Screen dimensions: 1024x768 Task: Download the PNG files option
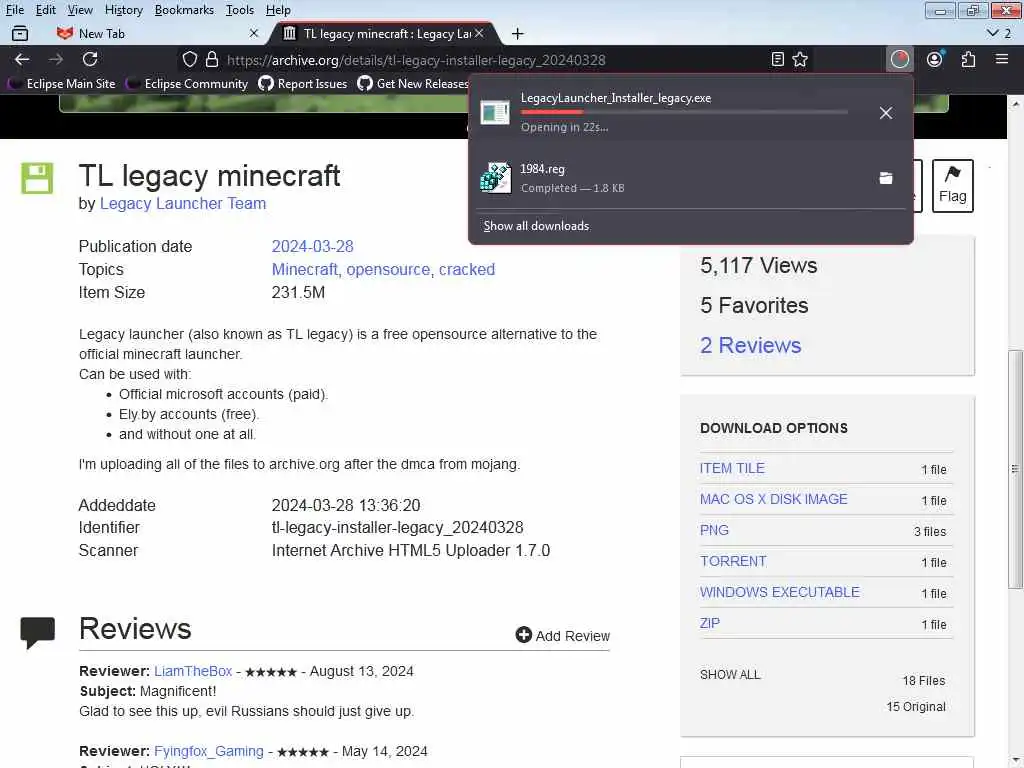(714, 530)
